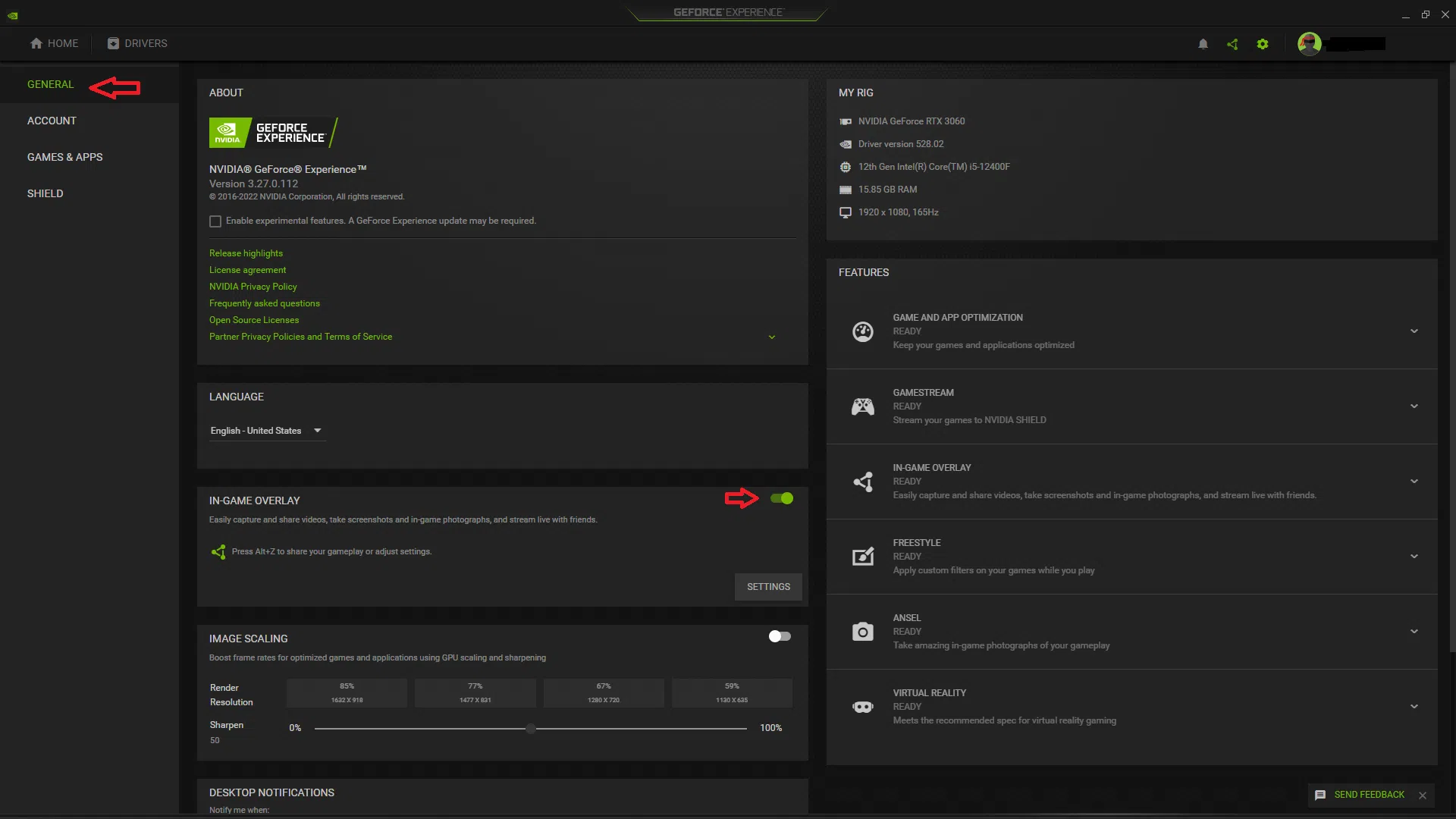Expand Game and App Optimization feature
The width and height of the screenshot is (1456, 819).
coord(1414,331)
